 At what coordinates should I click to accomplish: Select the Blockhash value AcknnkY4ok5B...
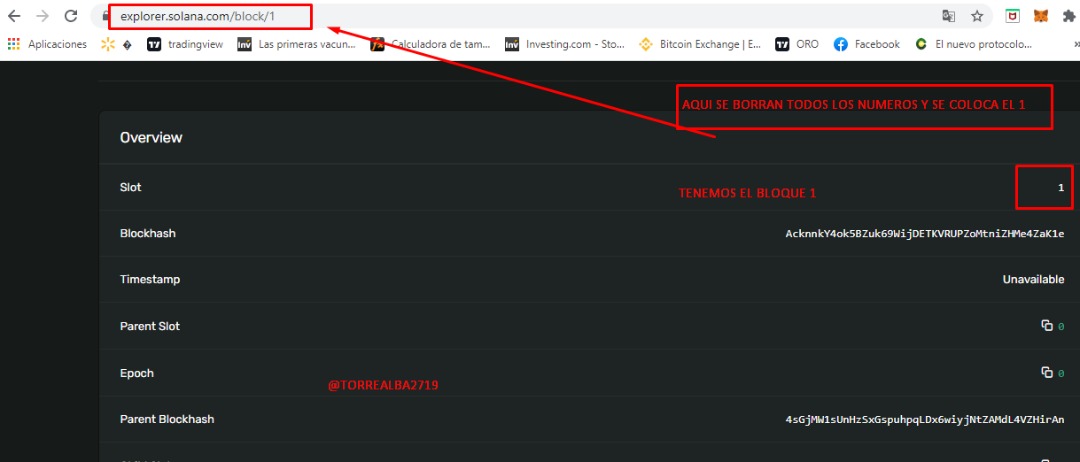click(x=925, y=233)
